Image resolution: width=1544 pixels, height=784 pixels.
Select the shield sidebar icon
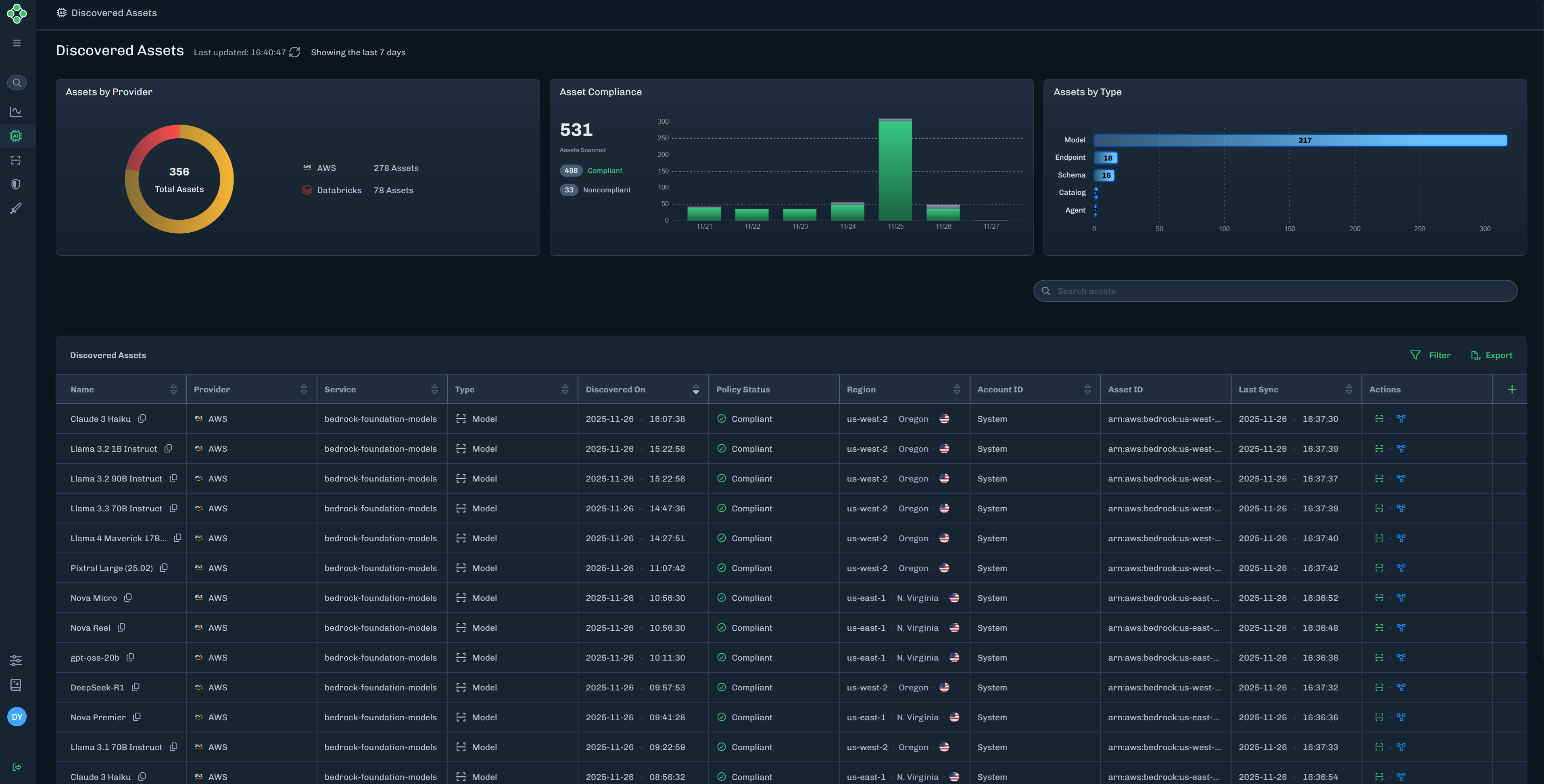tap(16, 184)
